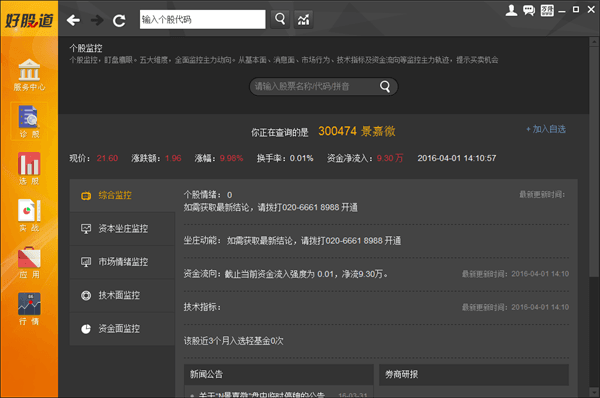This screenshot has height=398, width=600.
Task: Switch to the 资本坐庄监控 tab
Action: pyautogui.click(x=122, y=229)
